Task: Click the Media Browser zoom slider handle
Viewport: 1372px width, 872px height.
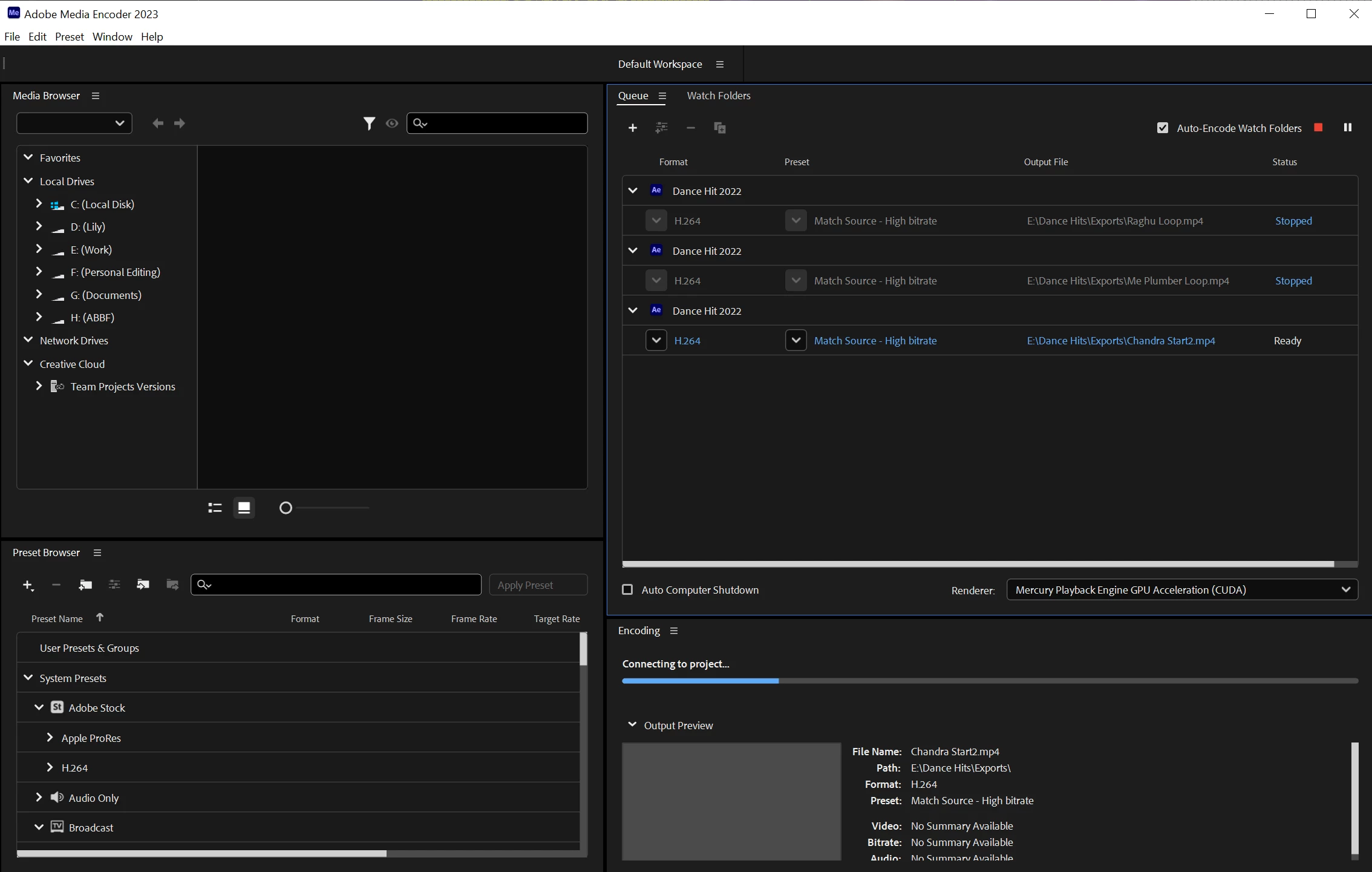Action: (286, 508)
